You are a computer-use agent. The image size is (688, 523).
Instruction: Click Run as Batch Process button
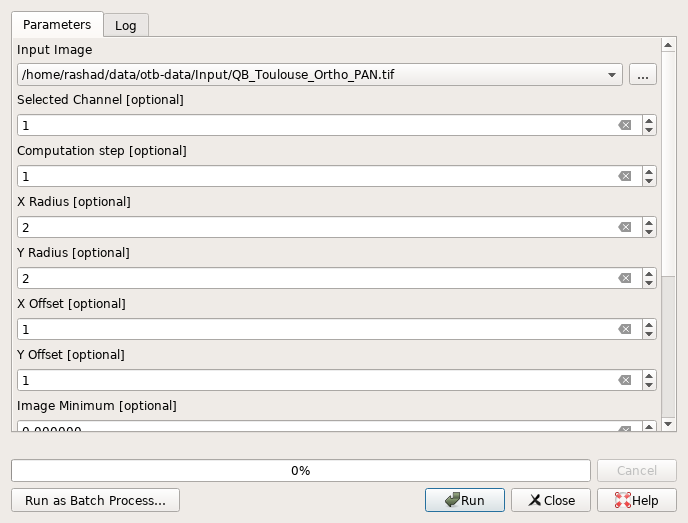pyautogui.click(x=95, y=500)
